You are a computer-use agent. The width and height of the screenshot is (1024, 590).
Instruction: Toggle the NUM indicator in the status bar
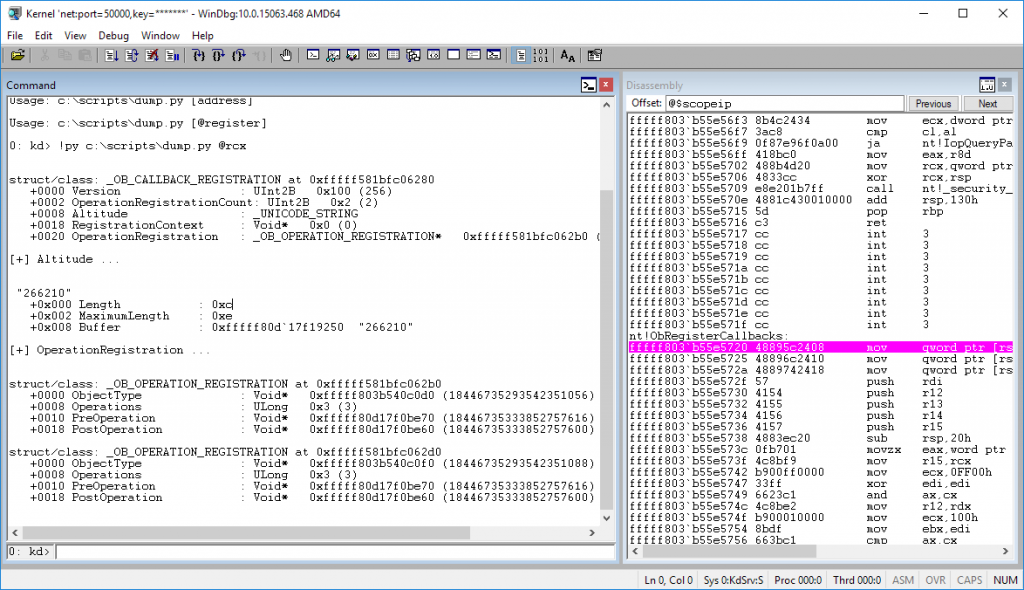(1005, 580)
